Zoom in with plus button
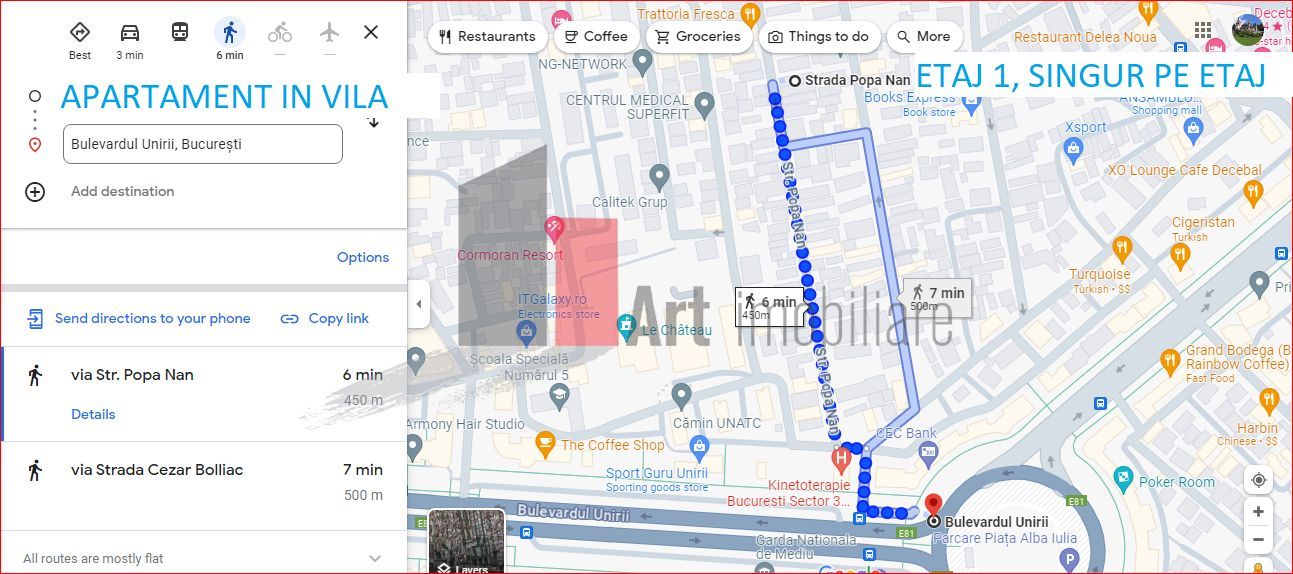The height and width of the screenshot is (574, 1293). 1258,512
